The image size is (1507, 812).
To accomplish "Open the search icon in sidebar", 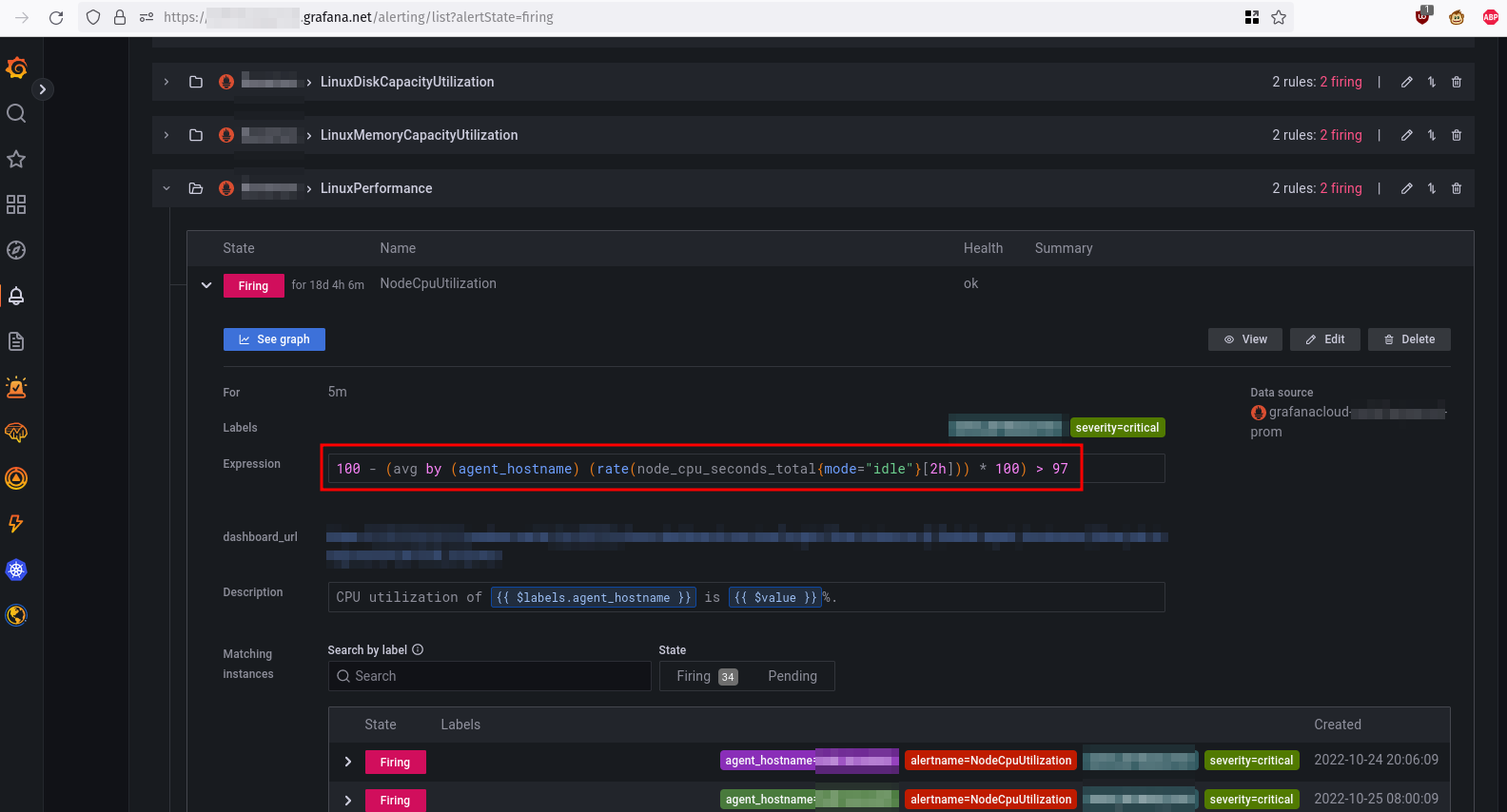I will point(16,113).
